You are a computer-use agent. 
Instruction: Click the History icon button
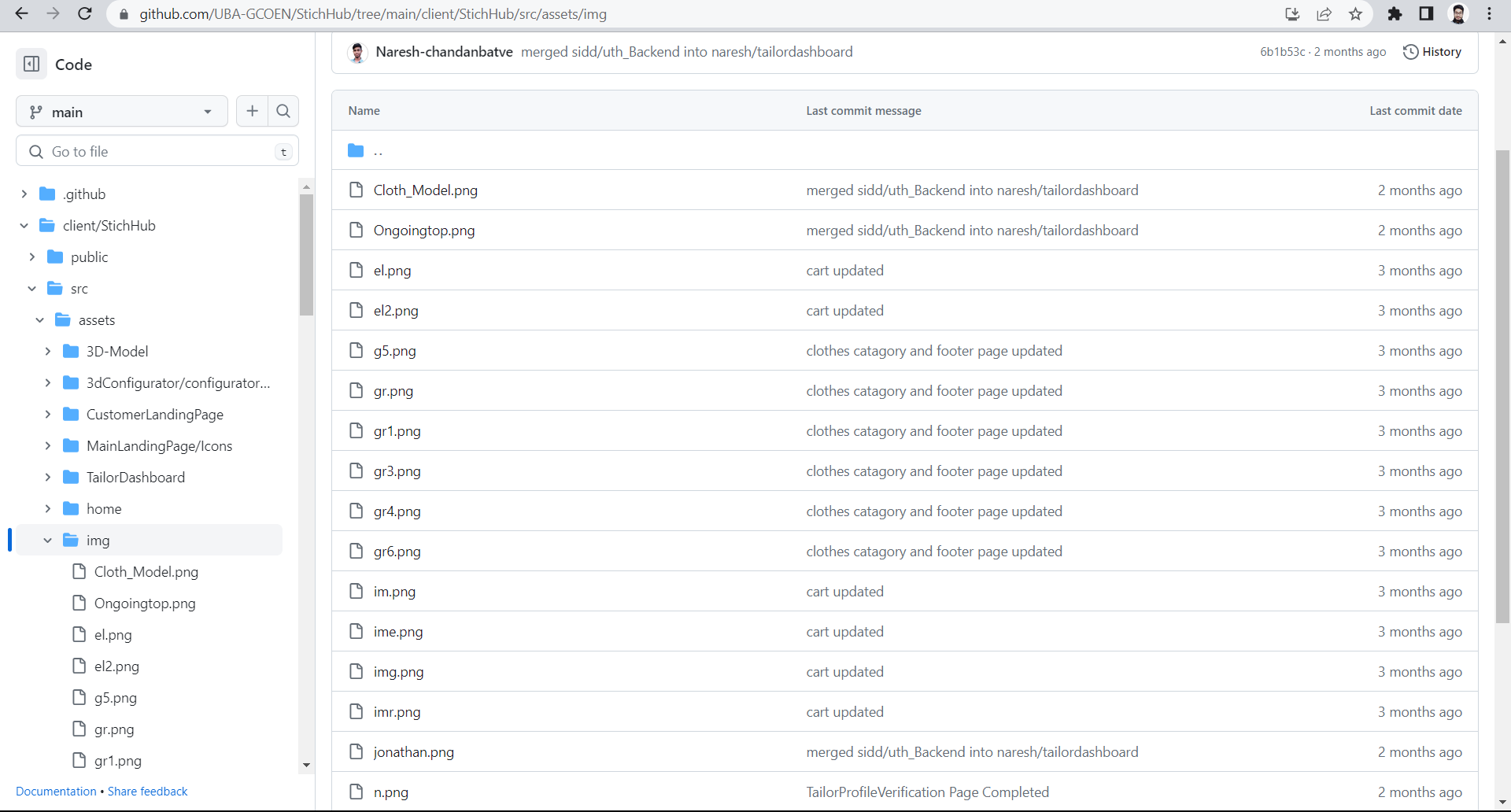(x=1411, y=52)
